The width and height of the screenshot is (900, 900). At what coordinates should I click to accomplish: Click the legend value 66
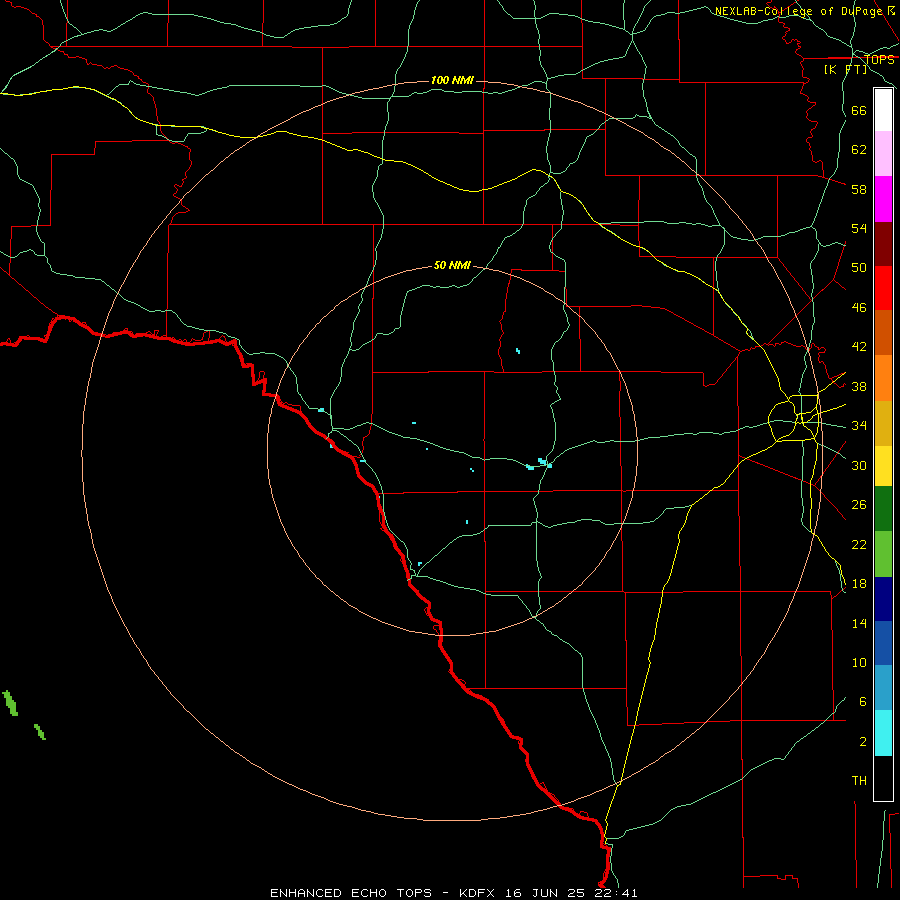point(859,111)
